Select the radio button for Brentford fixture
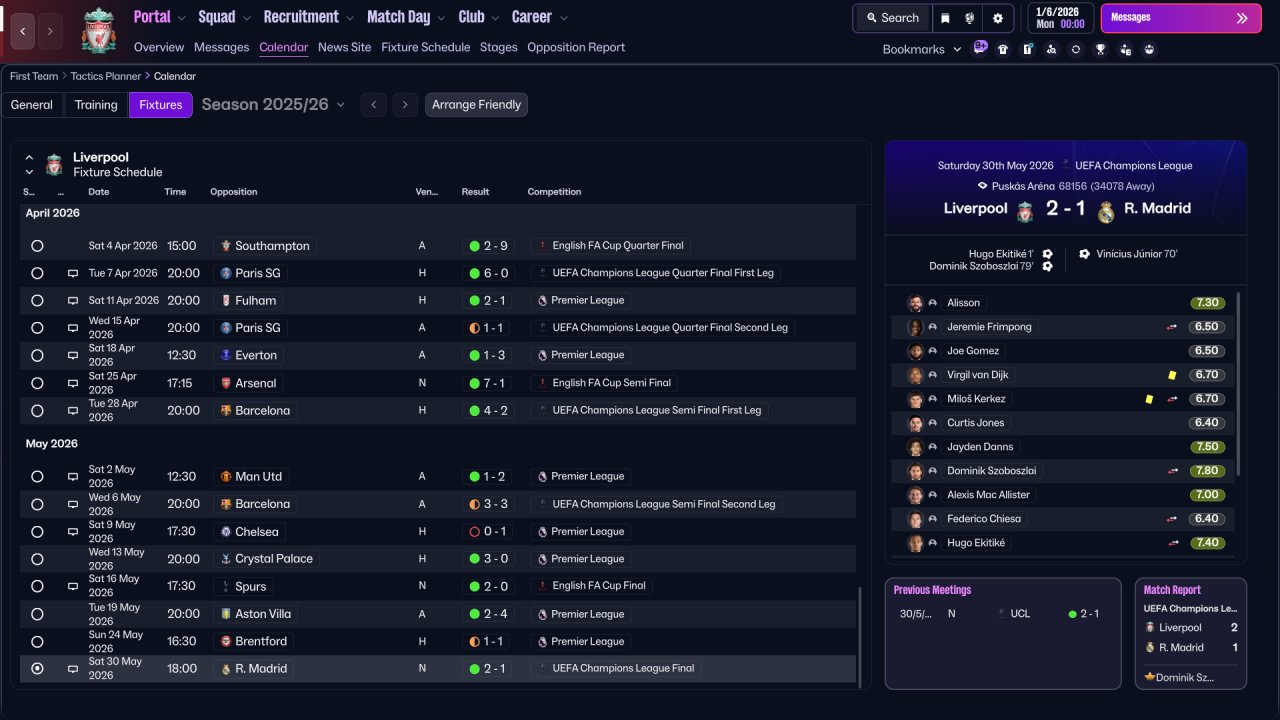 (37, 642)
